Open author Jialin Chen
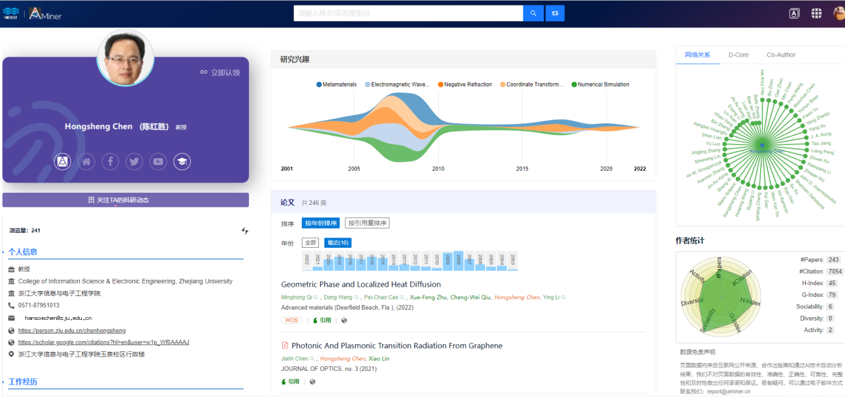This screenshot has width=845, height=397. [x=295, y=359]
